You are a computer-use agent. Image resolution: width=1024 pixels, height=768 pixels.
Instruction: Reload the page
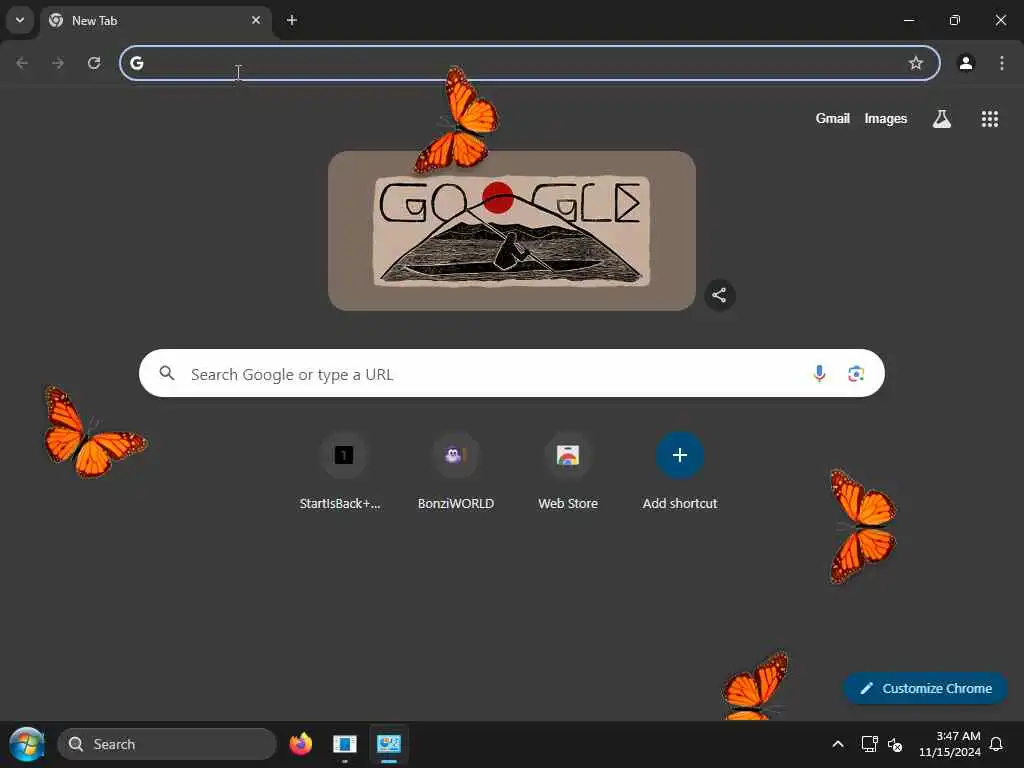pyautogui.click(x=94, y=63)
